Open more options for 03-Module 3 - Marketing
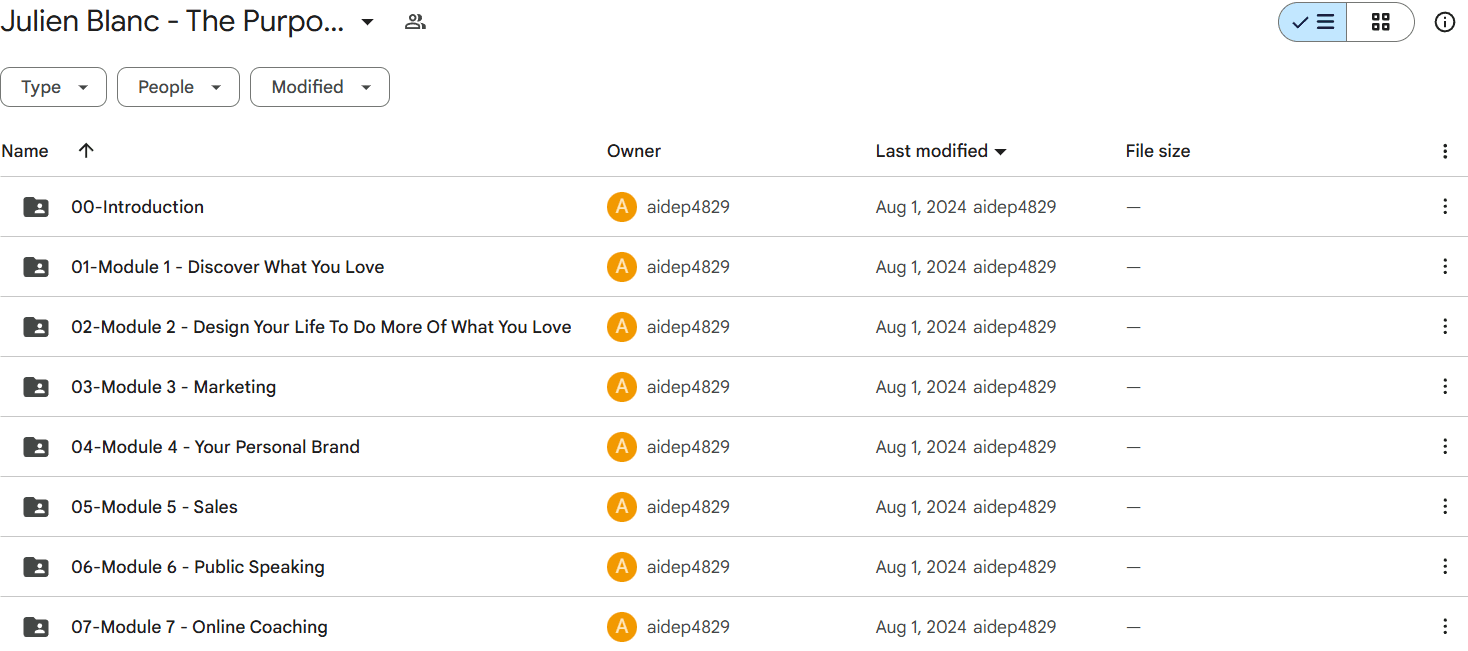The height and width of the screenshot is (651, 1468). pos(1444,387)
